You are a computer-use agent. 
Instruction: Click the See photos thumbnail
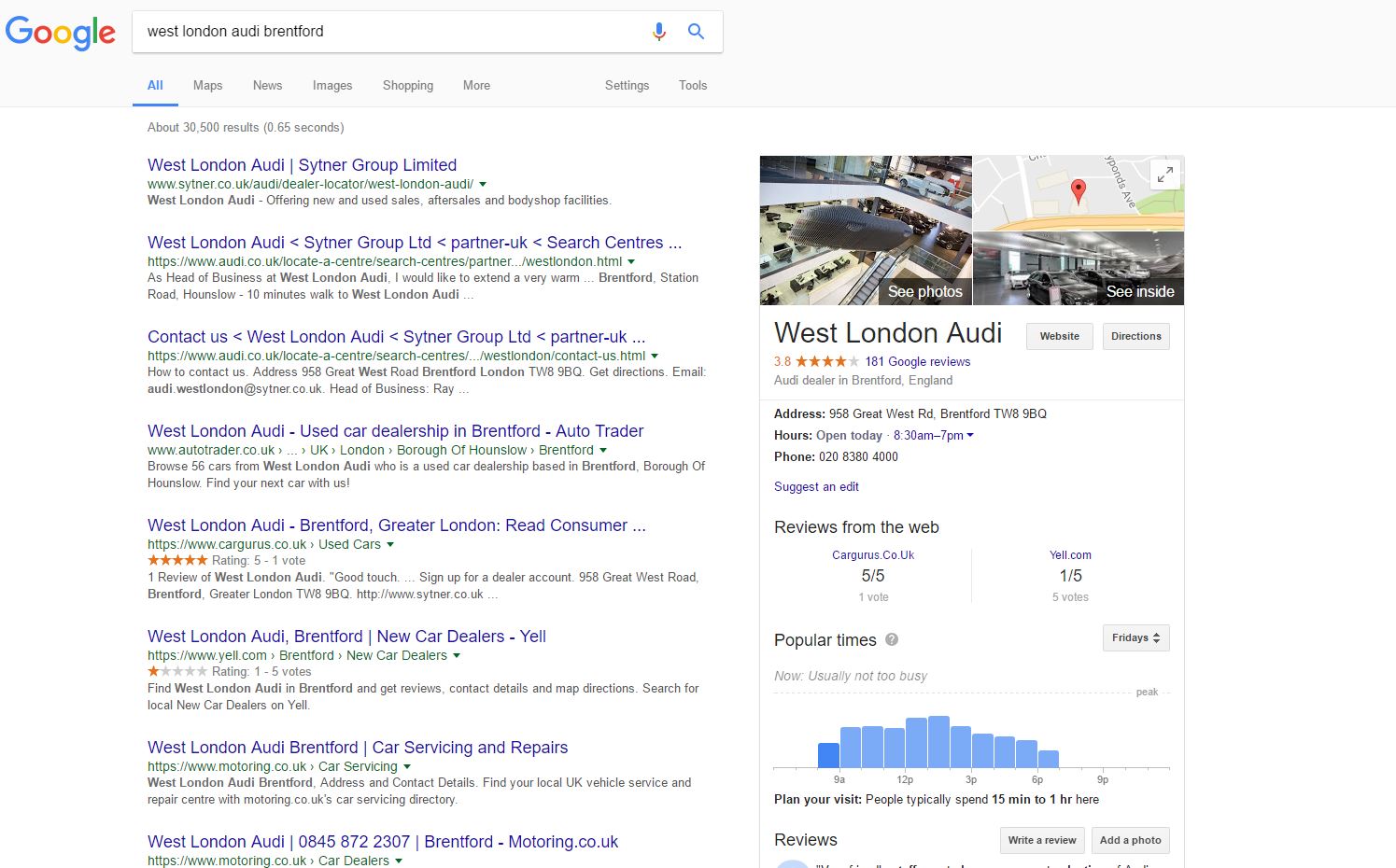click(866, 231)
